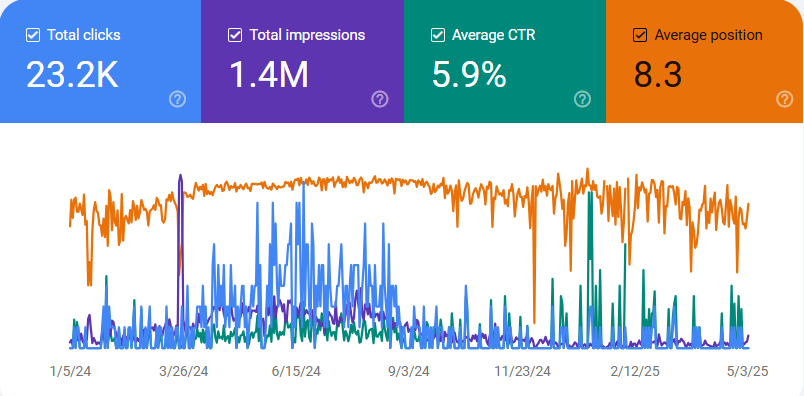Click the 6/15/24 date axis label
This screenshot has height=396, width=804.
pyautogui.click(x=296, y=371)
